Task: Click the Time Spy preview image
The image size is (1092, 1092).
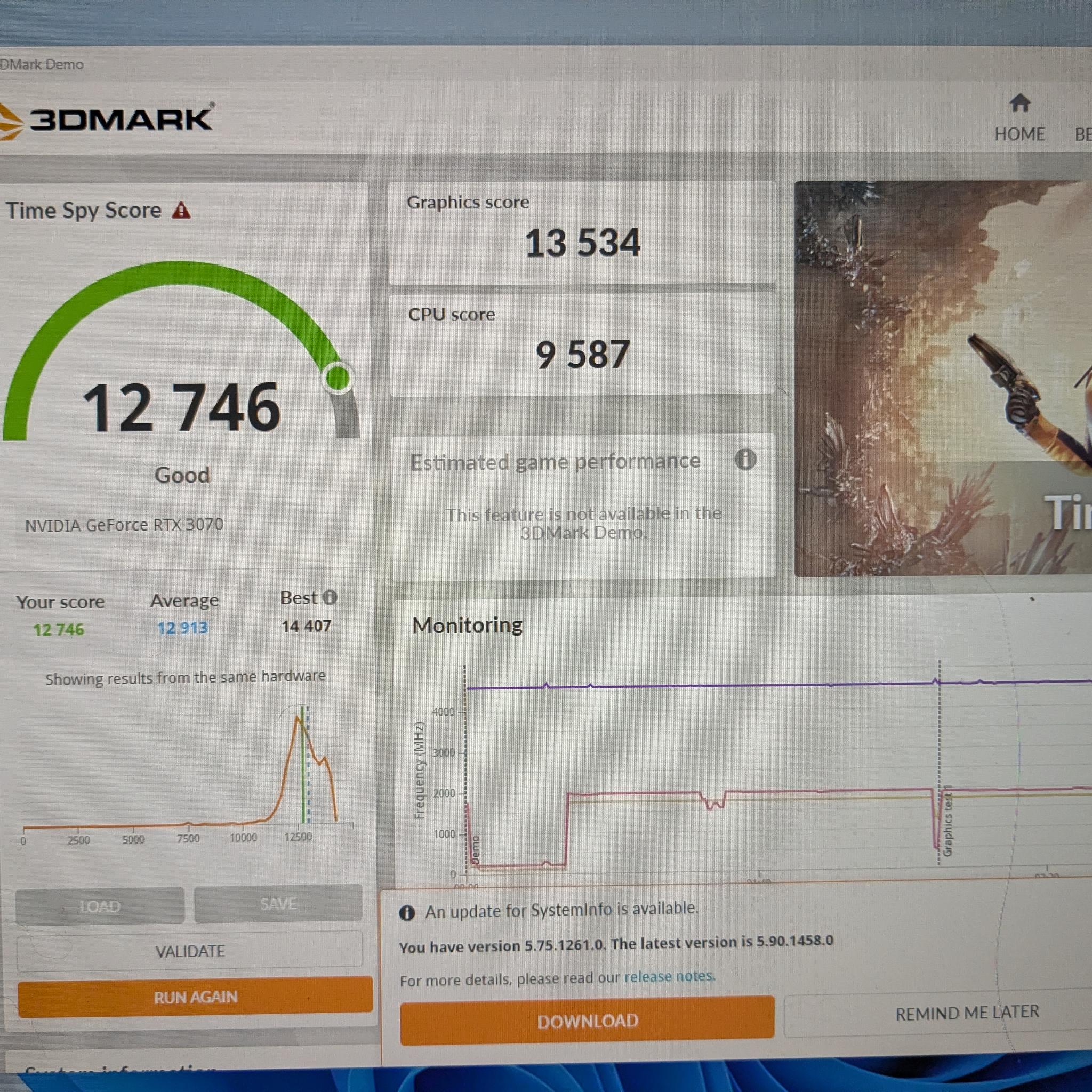Action: 943,378
